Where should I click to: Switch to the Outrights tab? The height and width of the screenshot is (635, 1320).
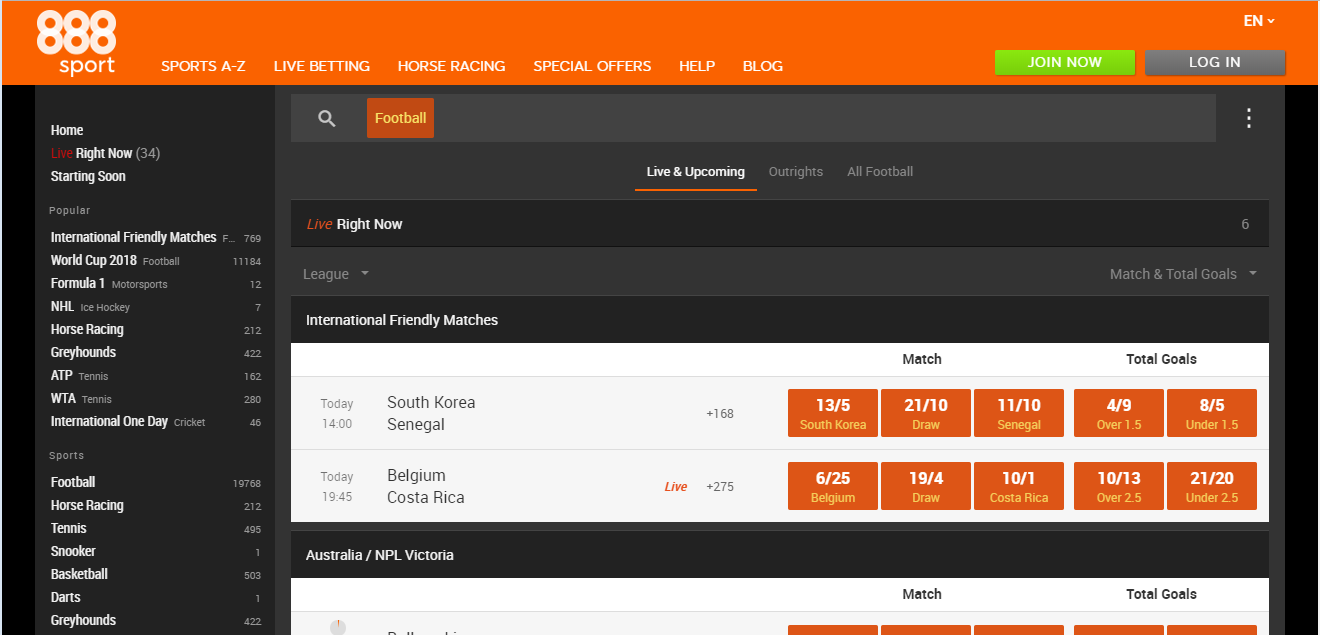click(796, 172)
